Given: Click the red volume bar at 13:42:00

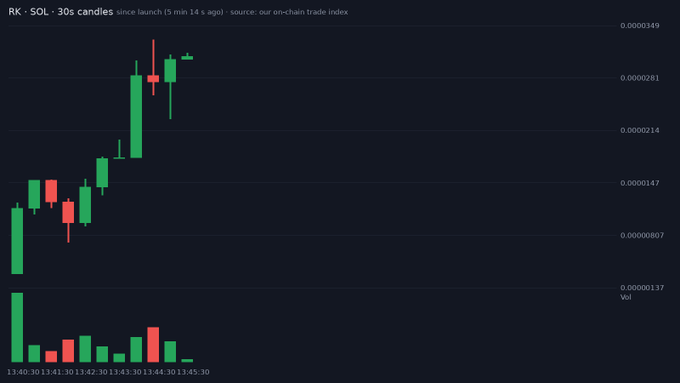Looking at the screenshot, I should 68,351.
